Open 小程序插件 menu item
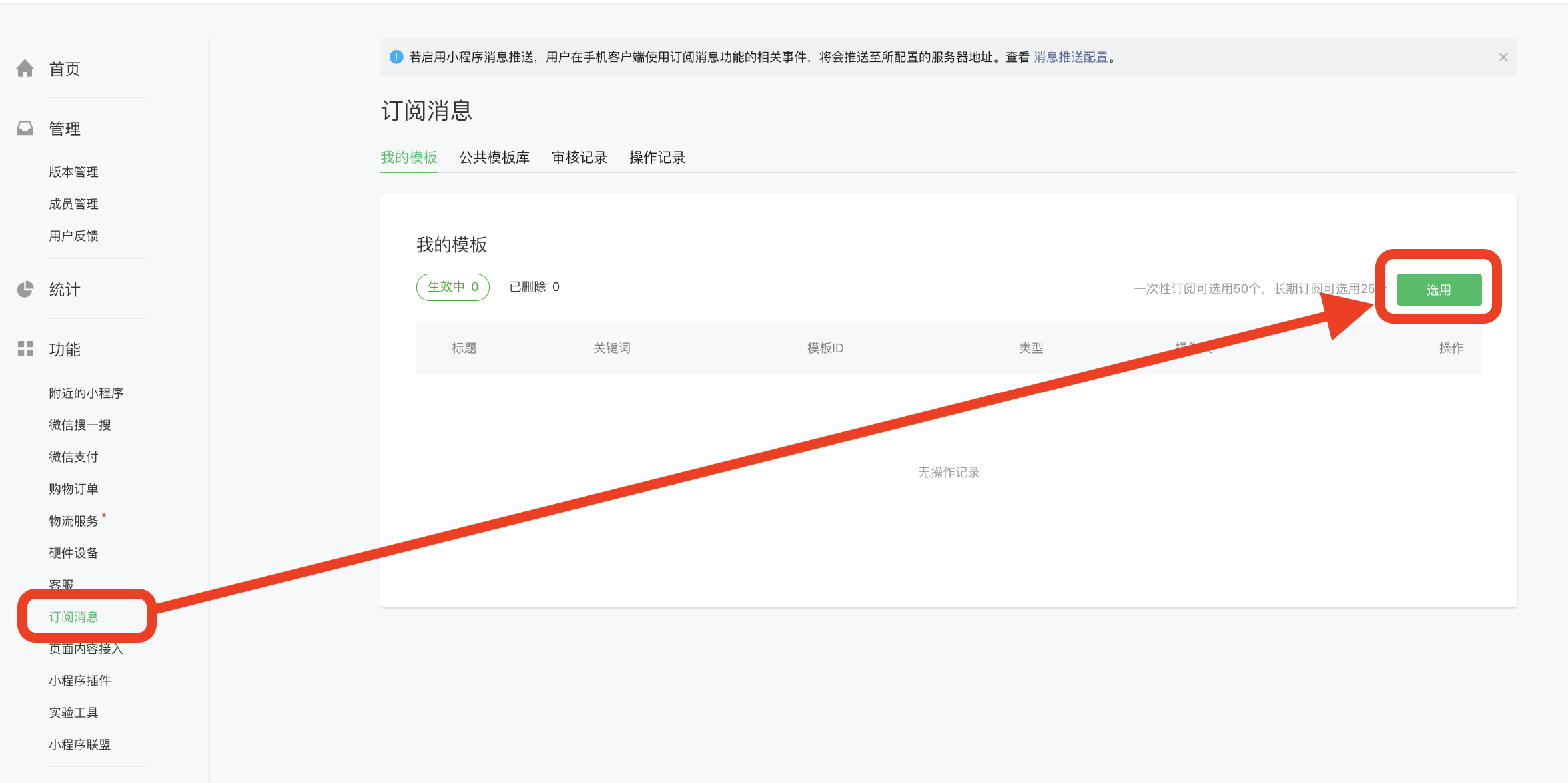The image size is (1568, 783). (79, 681)
